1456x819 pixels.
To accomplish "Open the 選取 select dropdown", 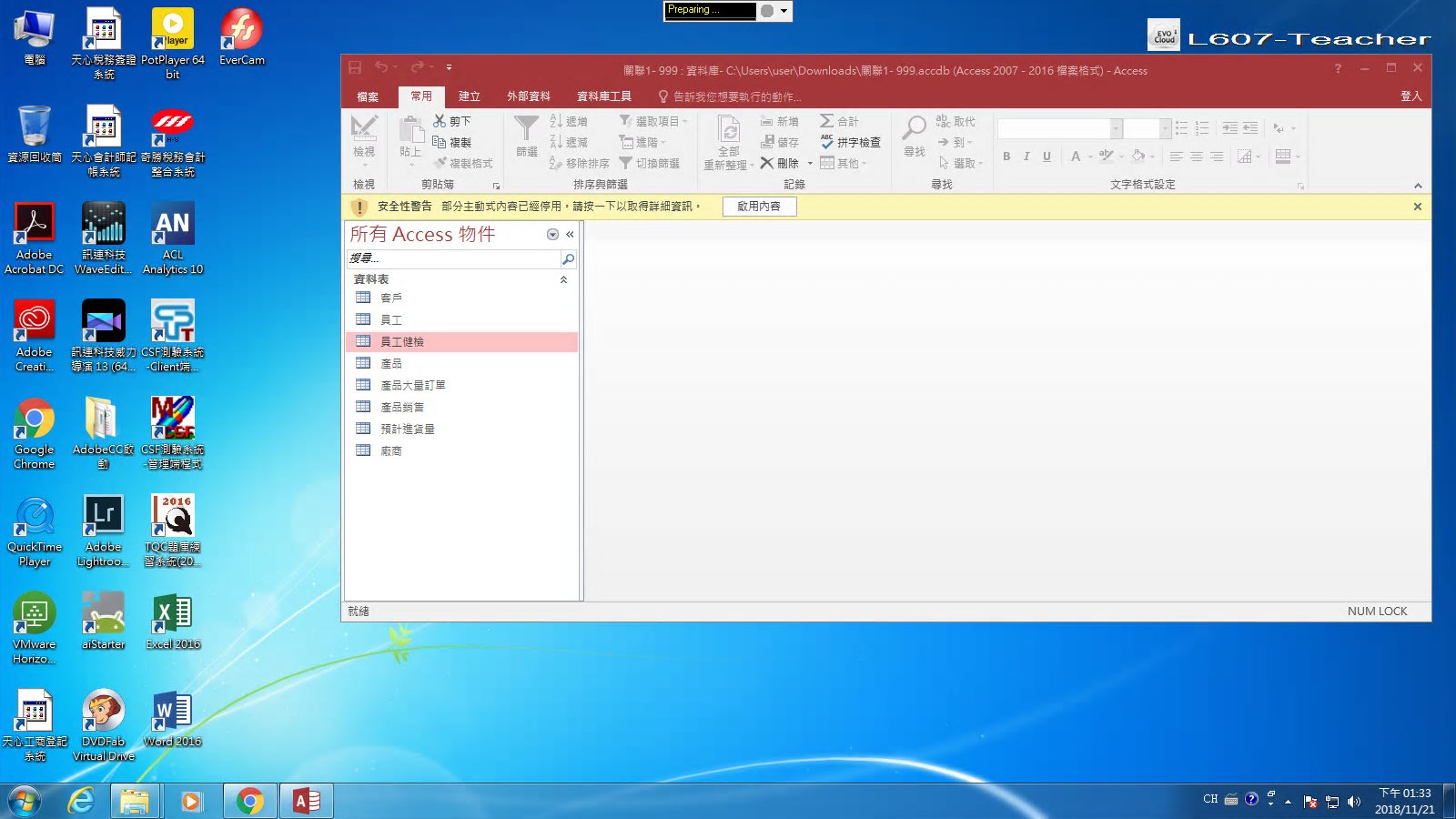I will pos(960,163).
